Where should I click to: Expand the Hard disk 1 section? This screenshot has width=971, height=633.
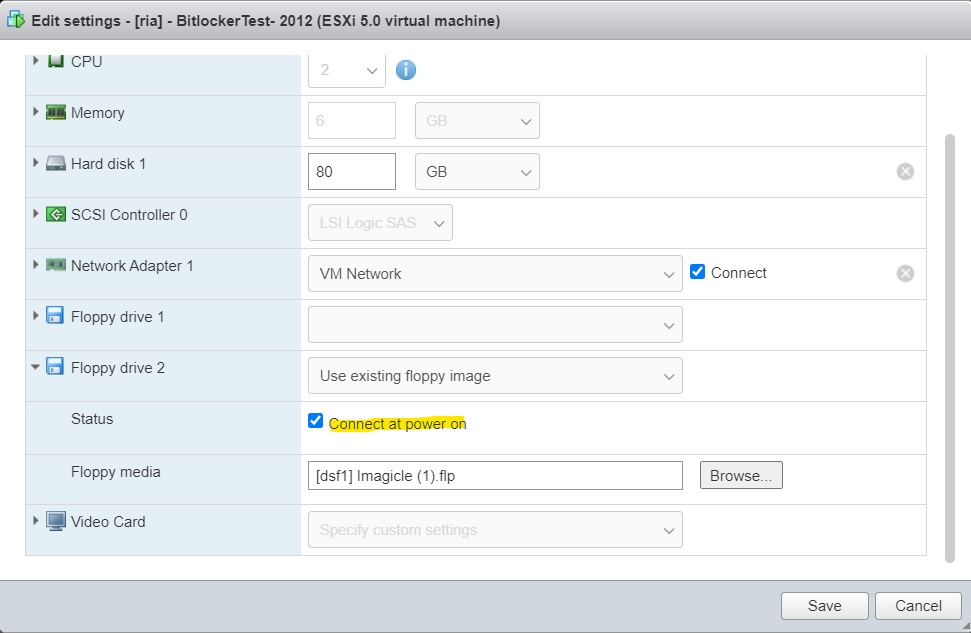36,164
